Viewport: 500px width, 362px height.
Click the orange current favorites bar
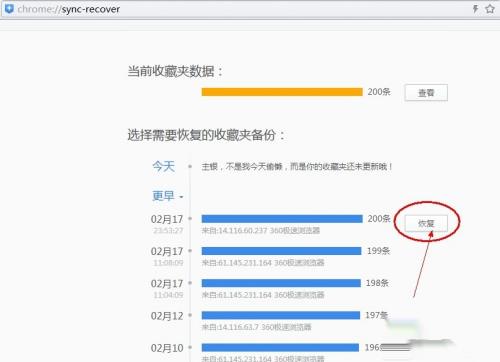282,92
